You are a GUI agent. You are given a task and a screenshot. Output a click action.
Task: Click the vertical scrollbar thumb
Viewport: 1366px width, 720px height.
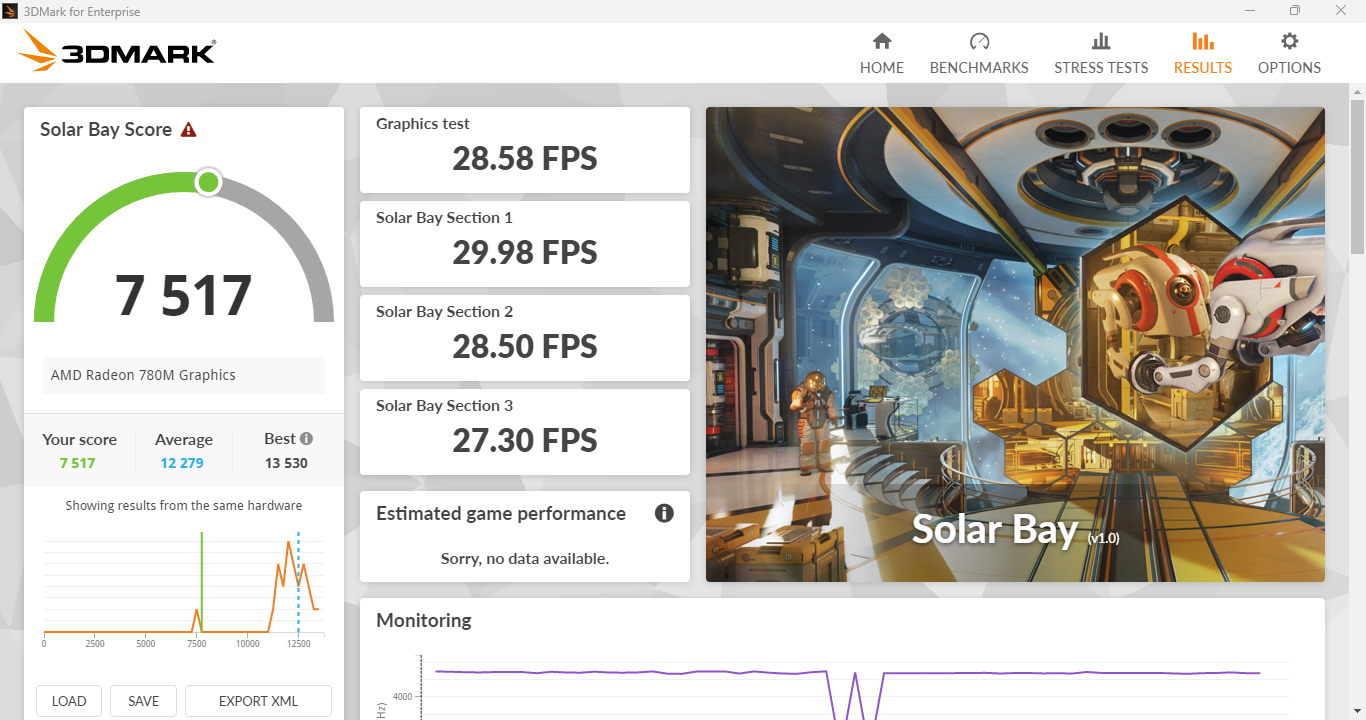click(1357, 175)
